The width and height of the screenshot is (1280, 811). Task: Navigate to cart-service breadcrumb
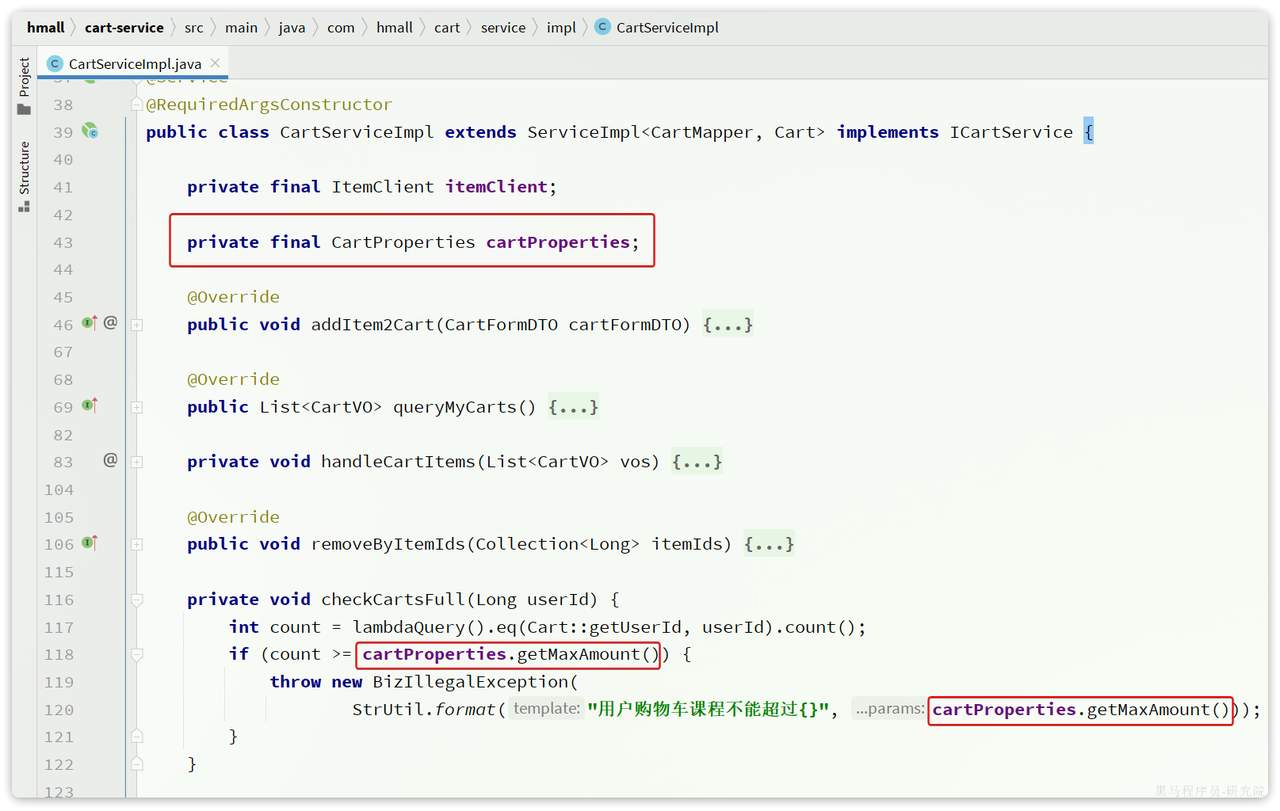tap(124, 27)
